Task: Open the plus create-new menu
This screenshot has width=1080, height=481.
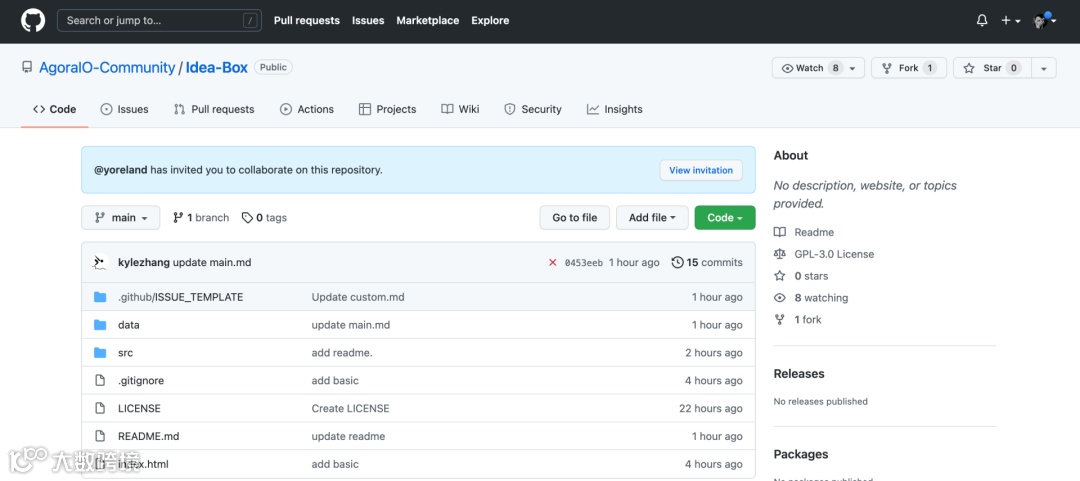Action: coord(1010,21)
